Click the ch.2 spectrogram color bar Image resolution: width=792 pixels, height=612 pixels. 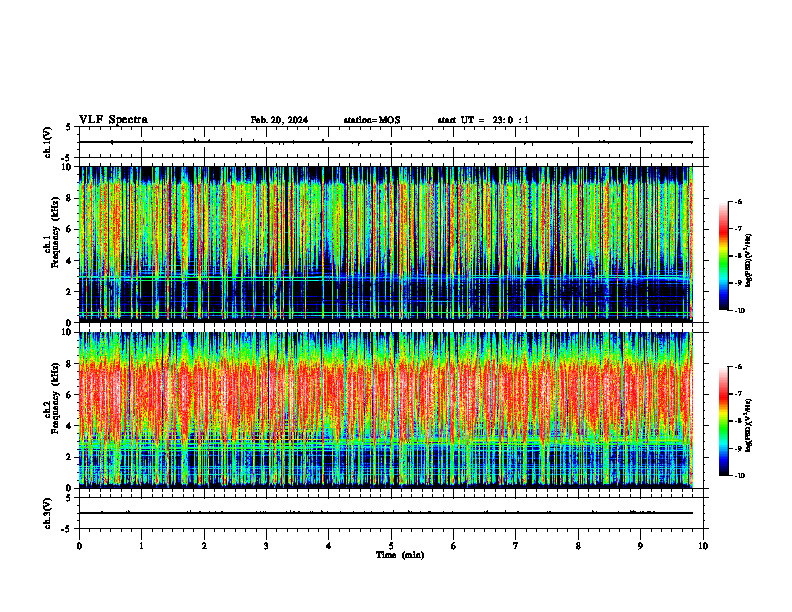click(x=723, y=421)
